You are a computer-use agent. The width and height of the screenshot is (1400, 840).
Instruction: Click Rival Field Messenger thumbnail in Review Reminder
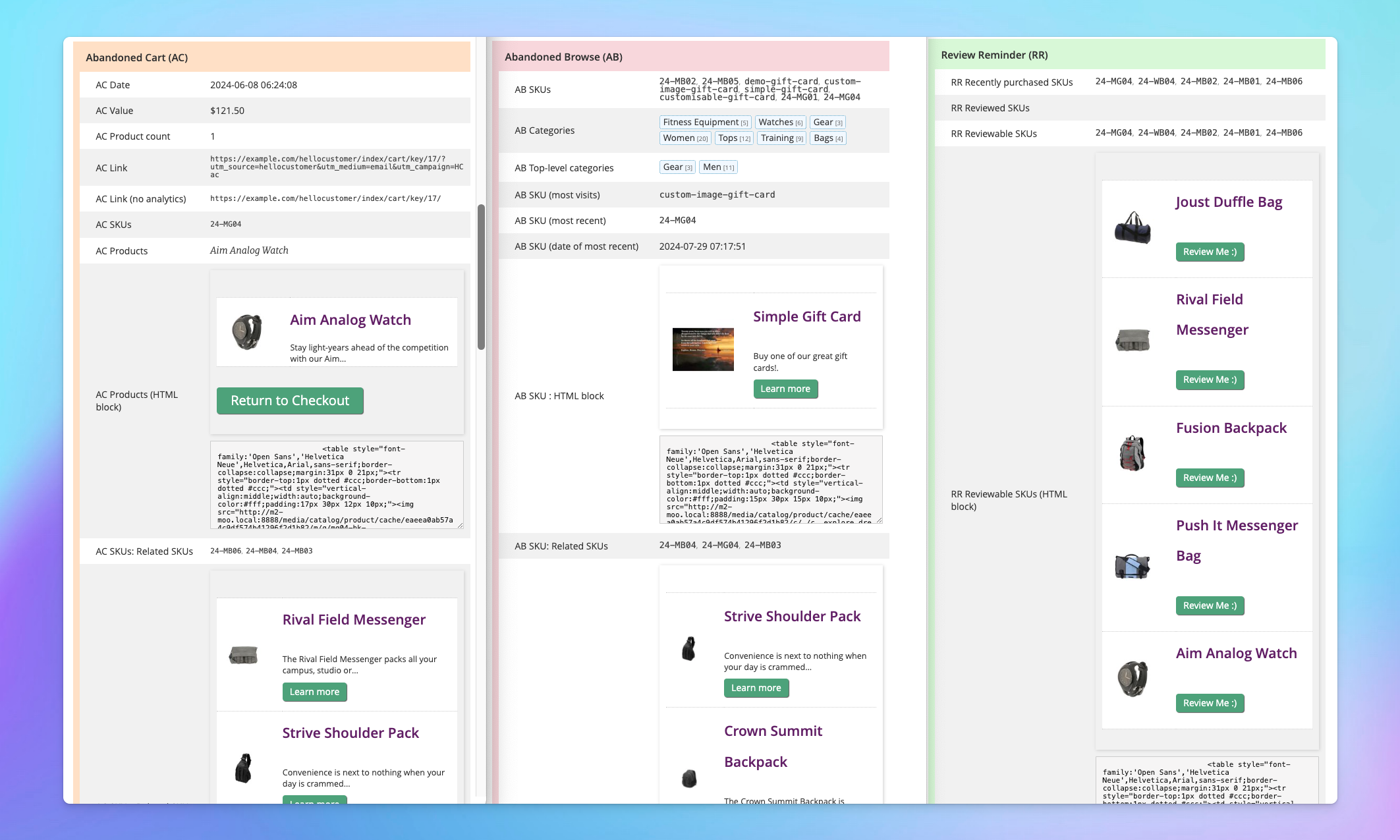(x=1133, y=341)
